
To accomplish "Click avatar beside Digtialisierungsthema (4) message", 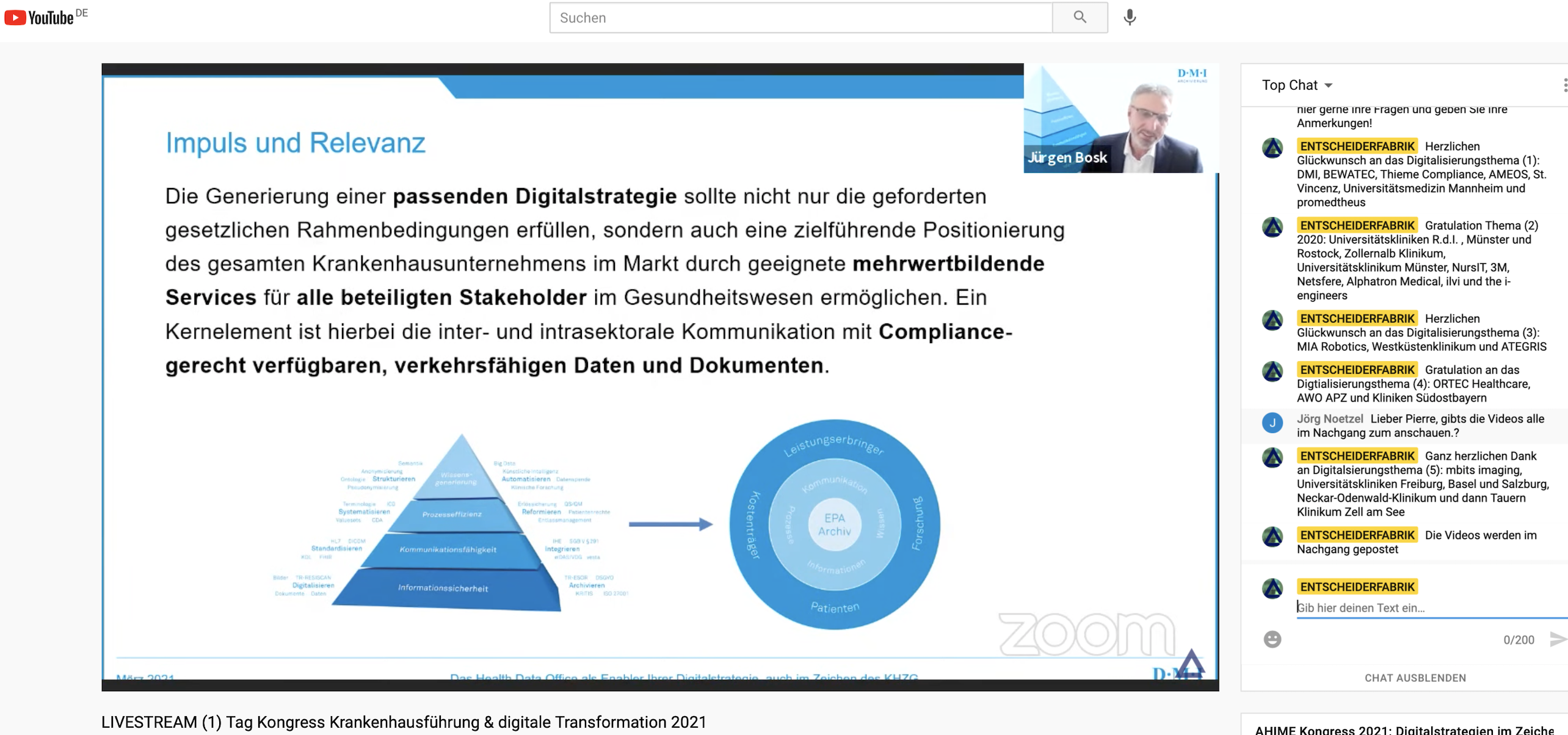I will pyautogui.click(x=1272, y=371).
